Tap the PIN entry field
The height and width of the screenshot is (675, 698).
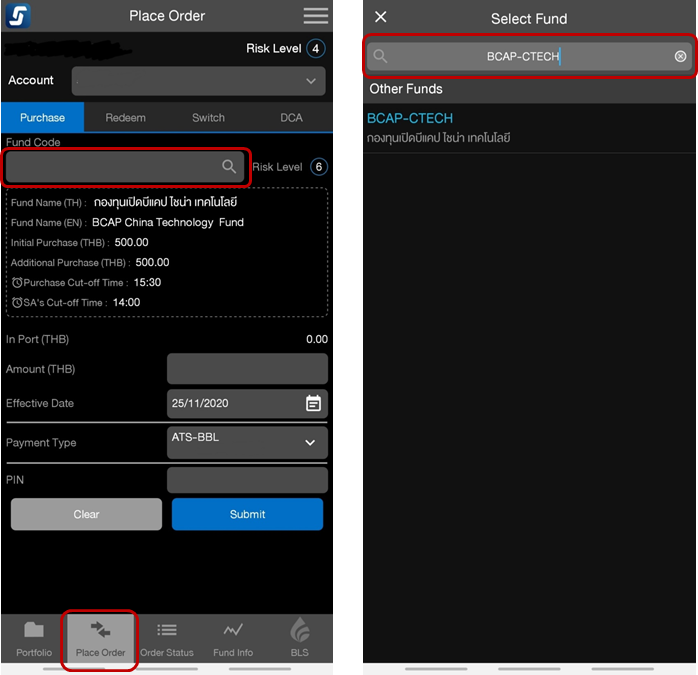[x=247, y=480]
